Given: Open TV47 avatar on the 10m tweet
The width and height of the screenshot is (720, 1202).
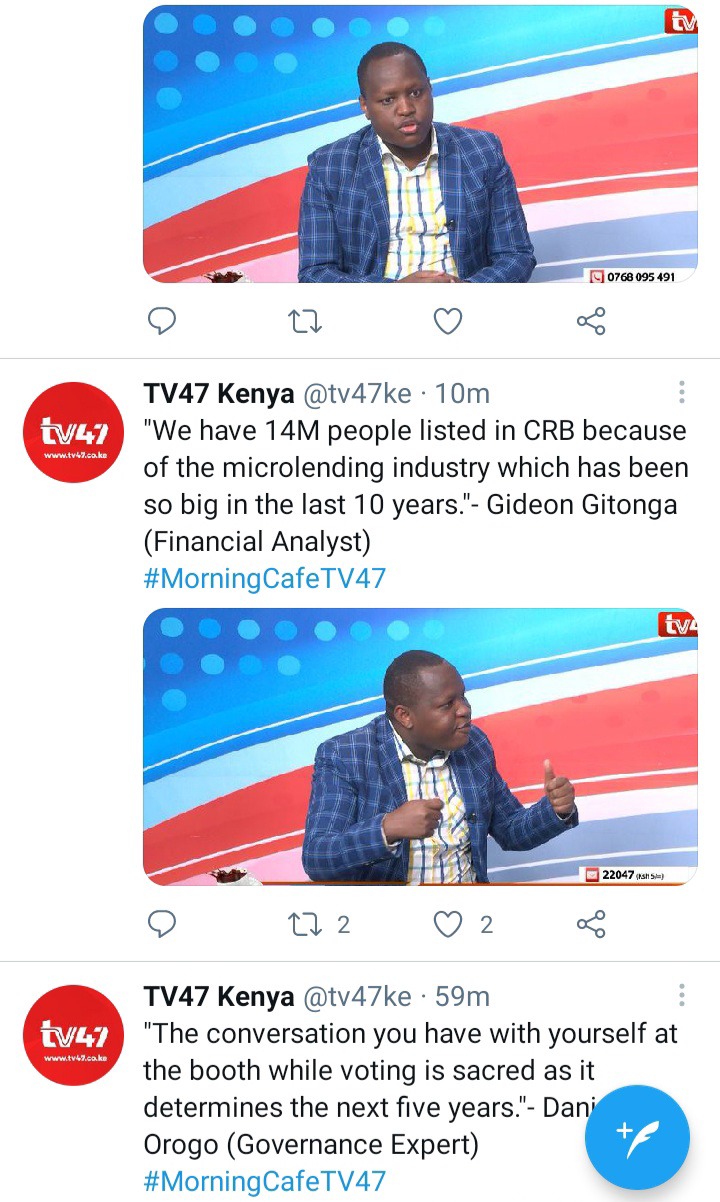Looking at the screenshot, I should [x=72, y=432].
